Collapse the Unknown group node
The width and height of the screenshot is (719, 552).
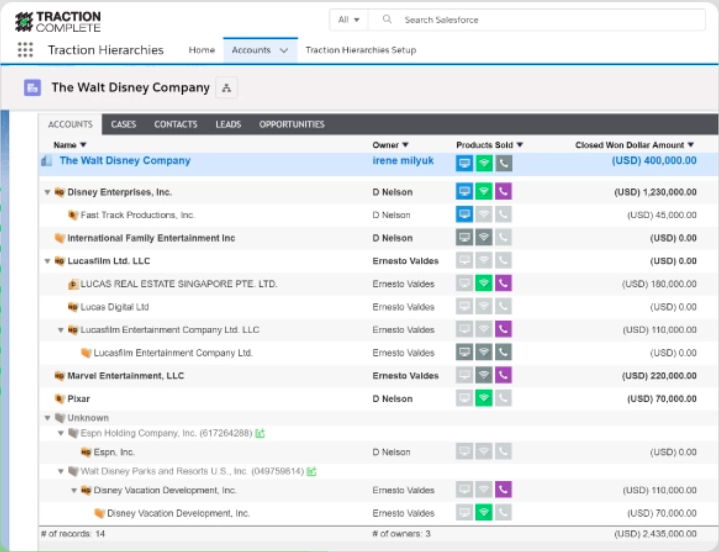(x=47, y=418)
